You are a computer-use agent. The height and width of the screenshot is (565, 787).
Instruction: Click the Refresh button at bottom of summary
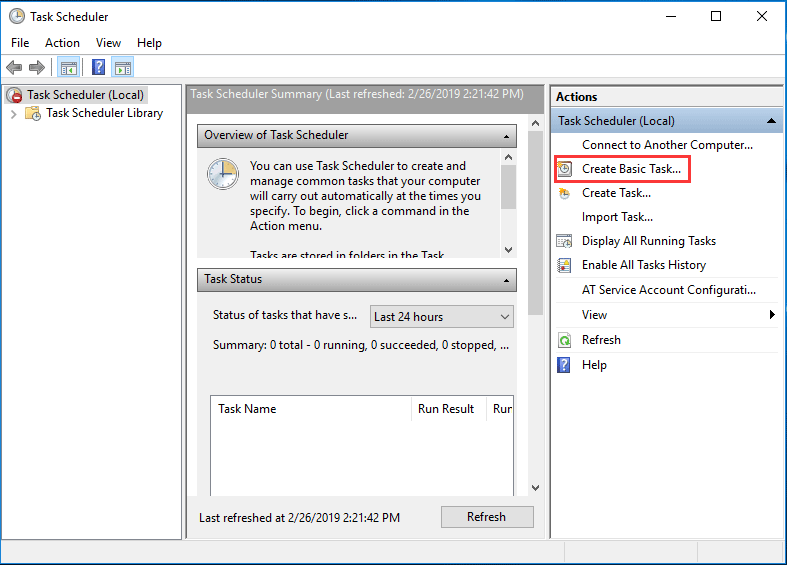pos(487,517)
